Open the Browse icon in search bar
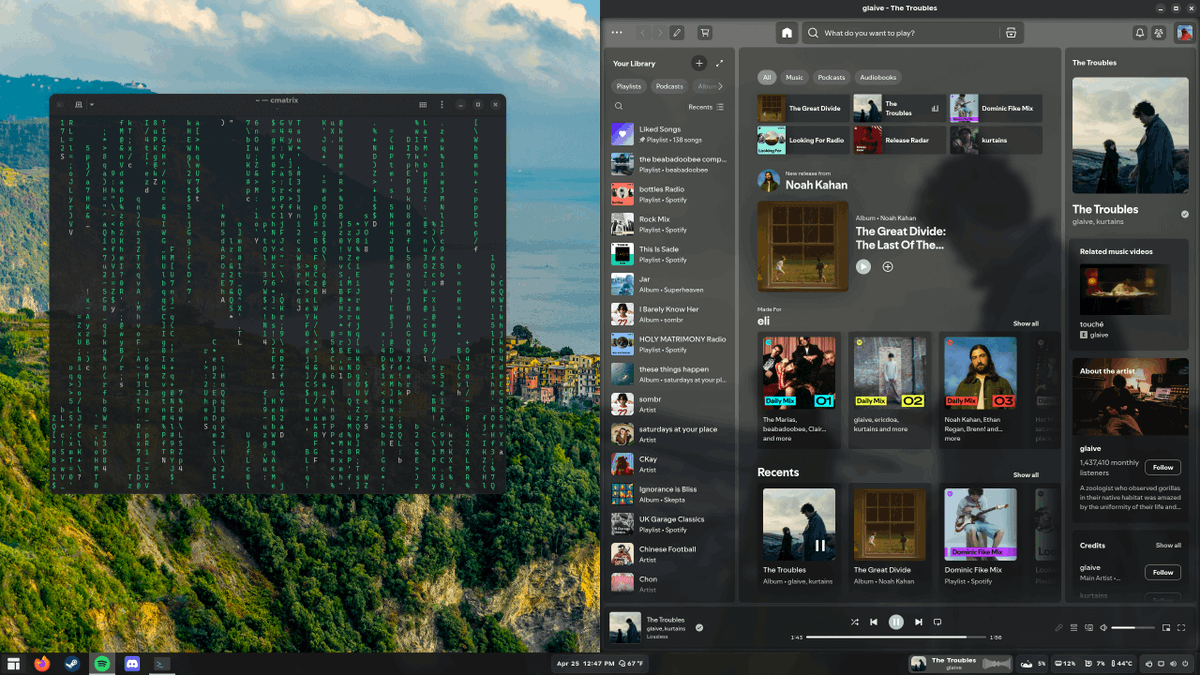The image size is (1200, 675). pos(1011,33)
